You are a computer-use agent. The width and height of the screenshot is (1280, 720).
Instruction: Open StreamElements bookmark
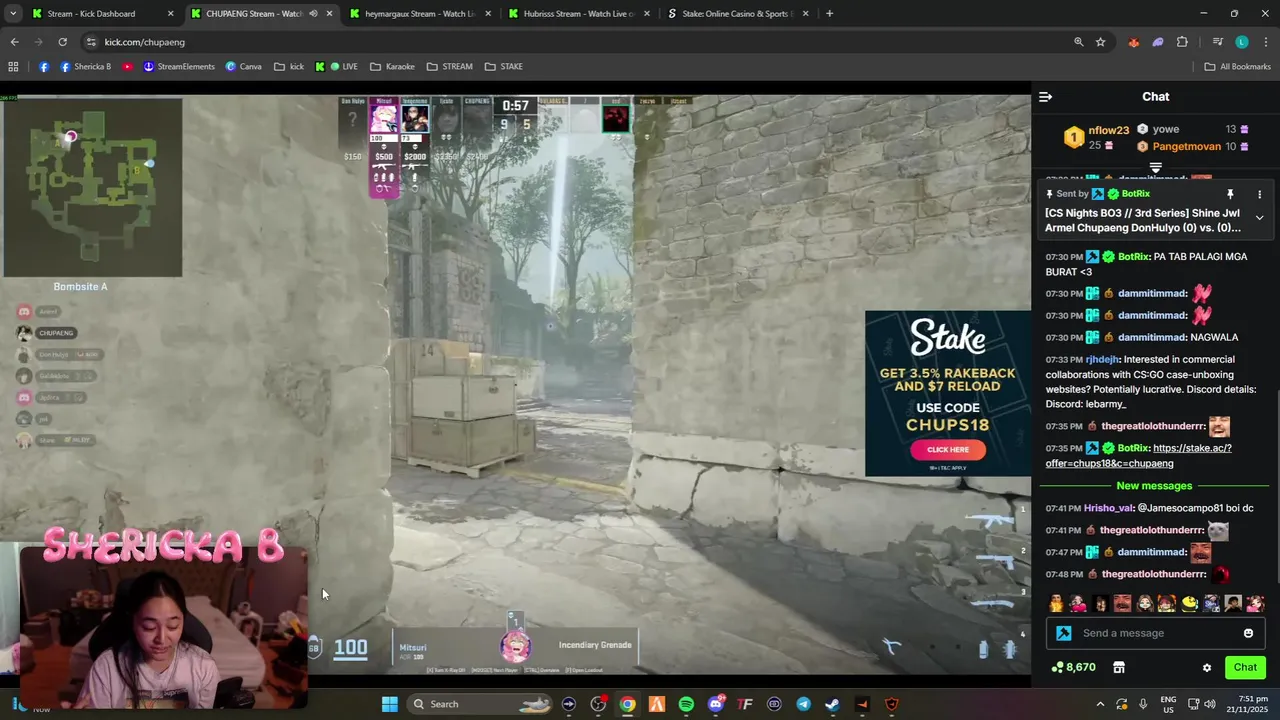179,67
